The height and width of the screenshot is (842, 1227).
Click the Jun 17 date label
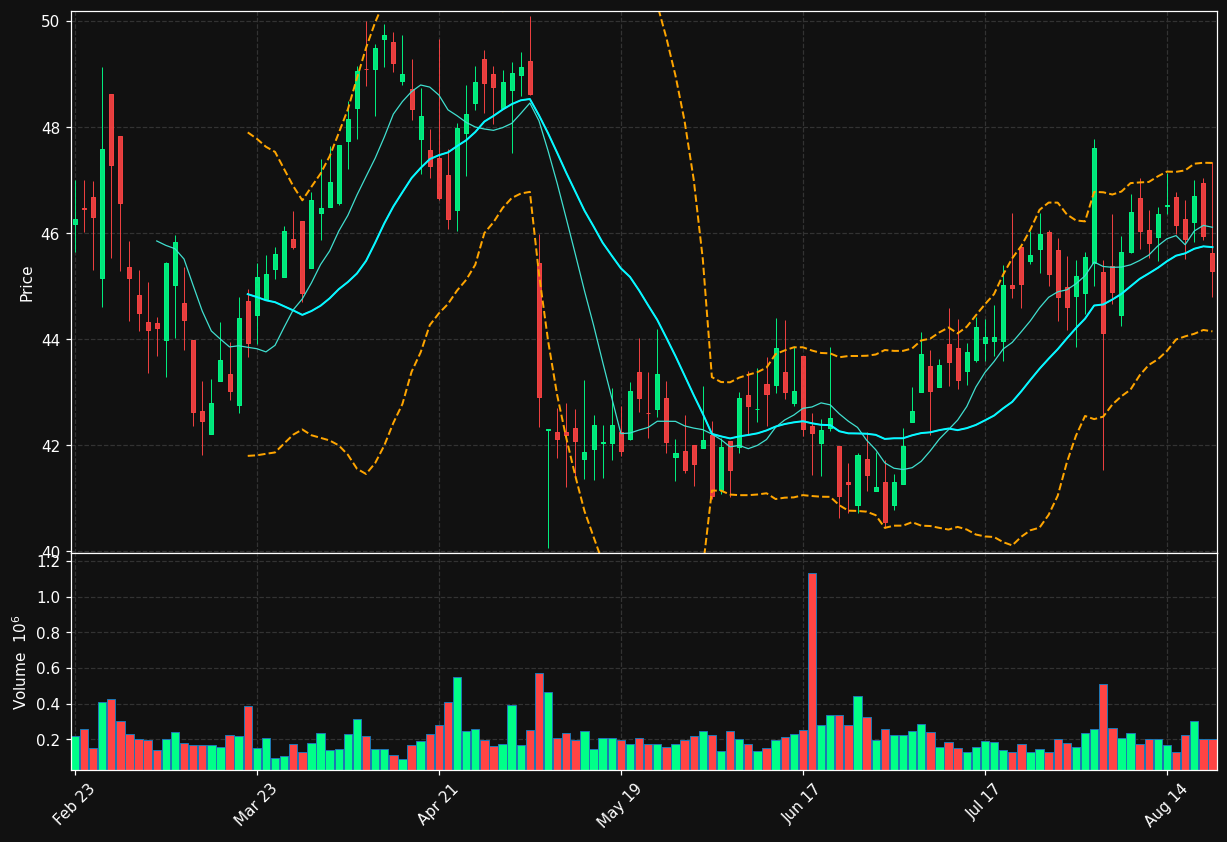tap(802, 804)
